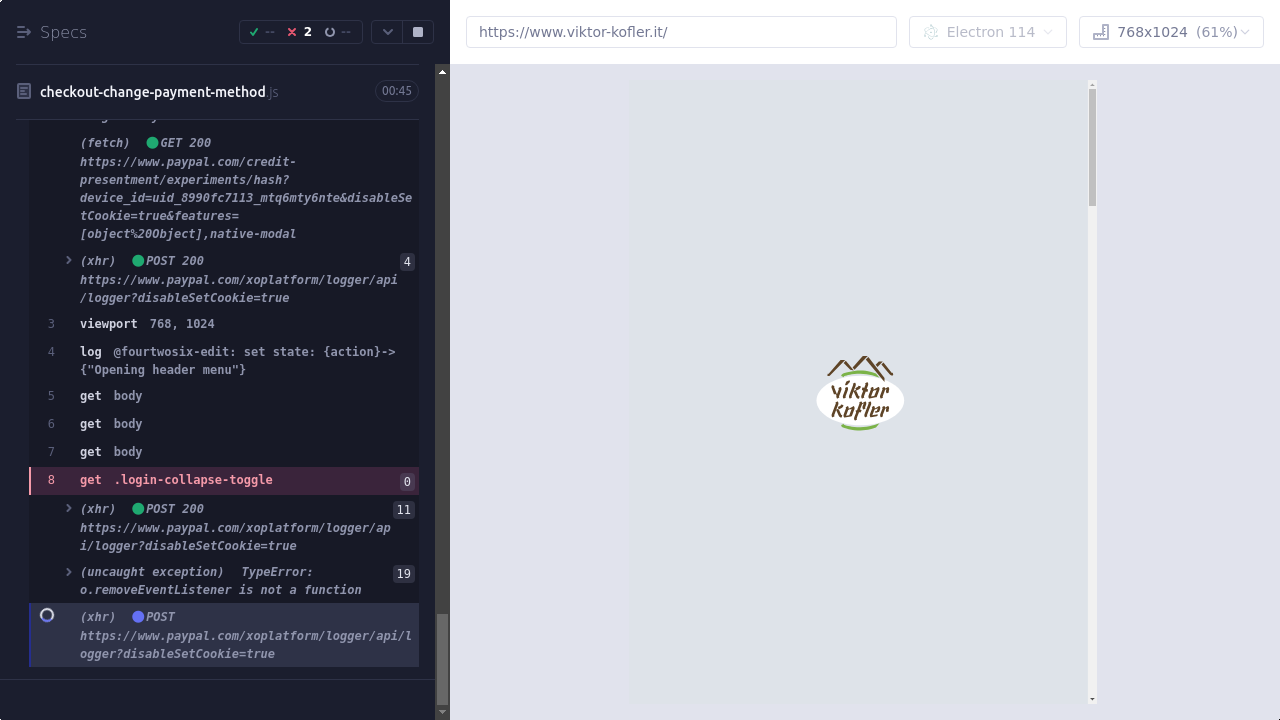Click the viewport ruler icon
1280x720 pixels.
click(1101, 32)
